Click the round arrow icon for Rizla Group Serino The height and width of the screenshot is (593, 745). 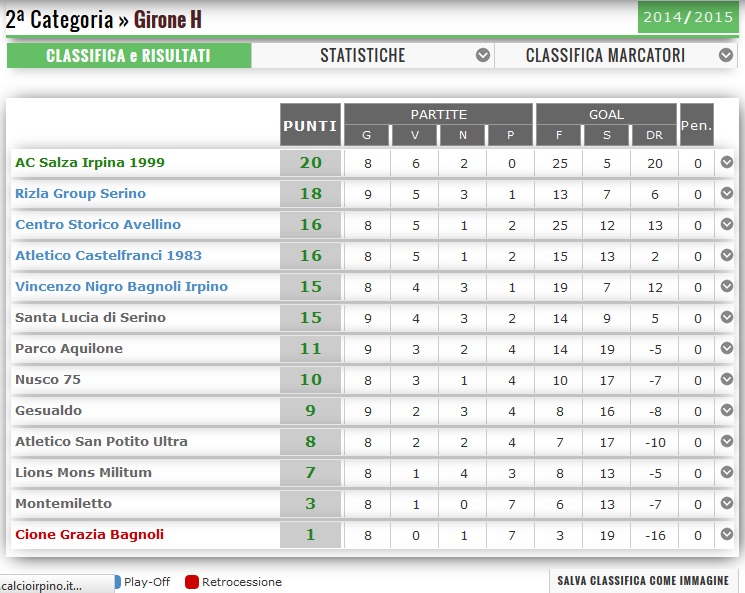[x=727, y=194]
